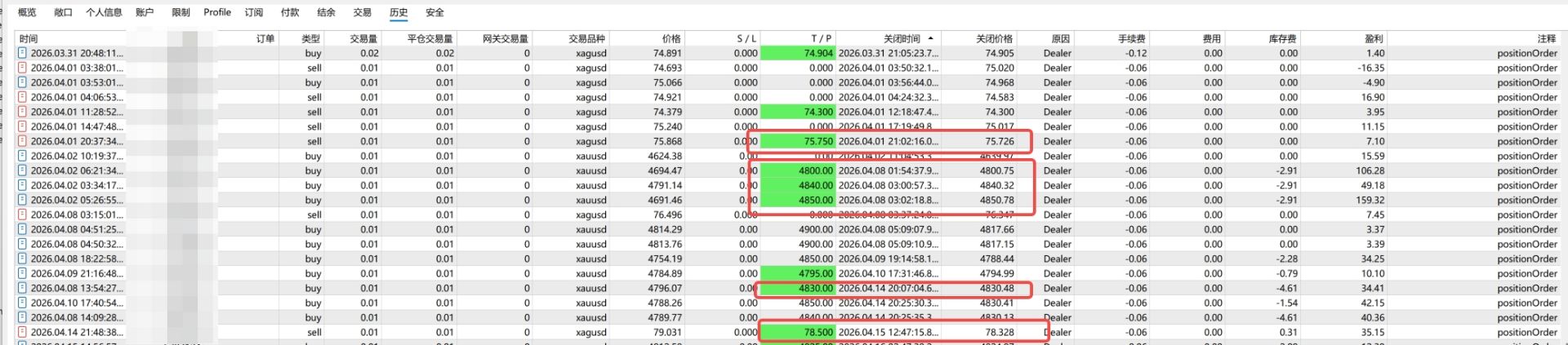Click the close price 75.726
The width and height of the screenshot is (1568, 345).
[x=1000, y=141]
